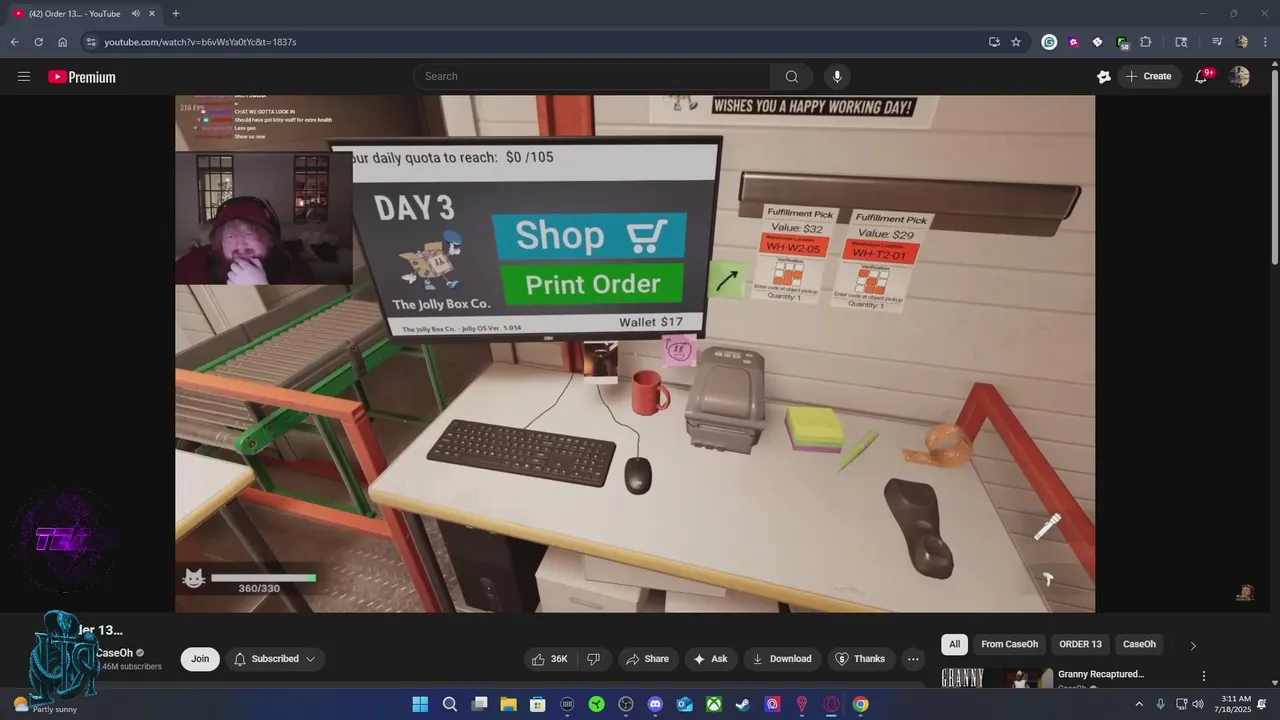Go to YouTube Premium home logo
Screen dimensions: 1280x720
[x=82, y=77]
